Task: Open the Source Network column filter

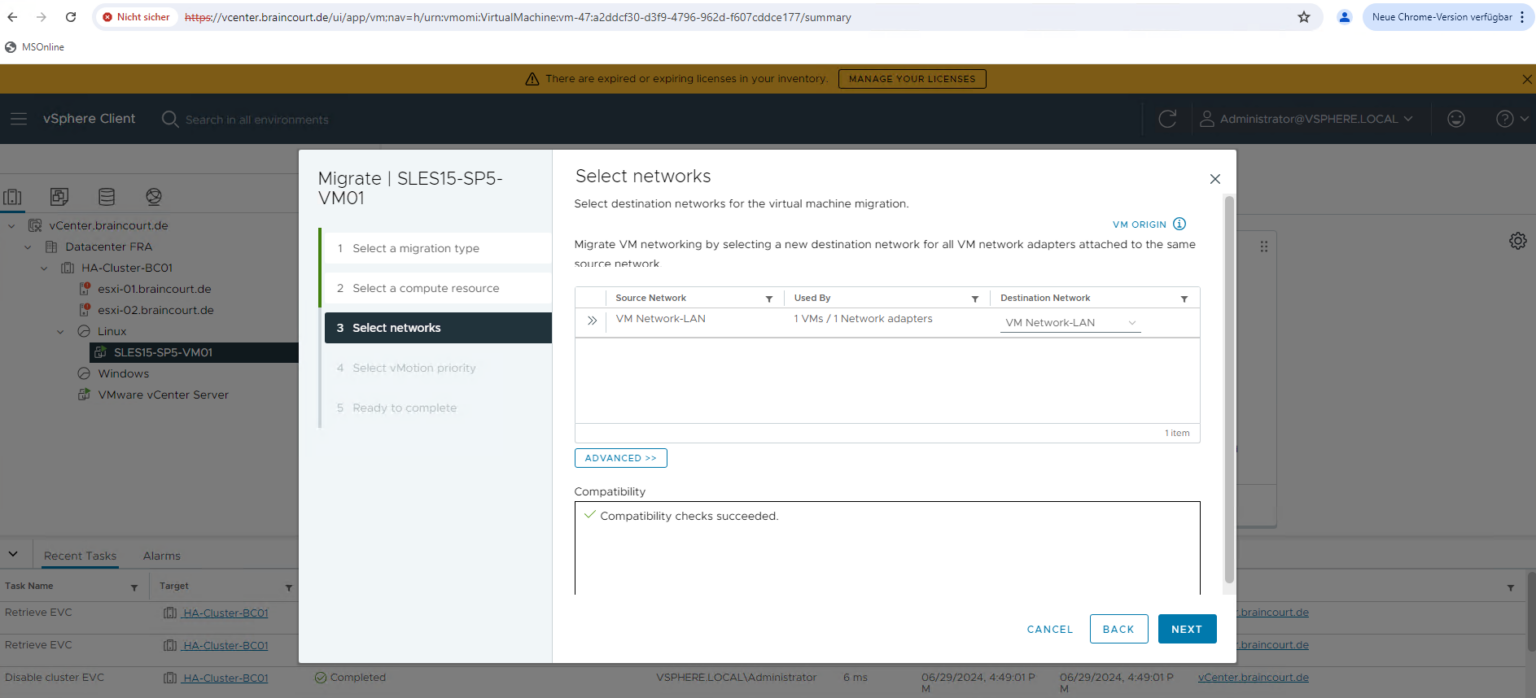Action: click(769, 298)
